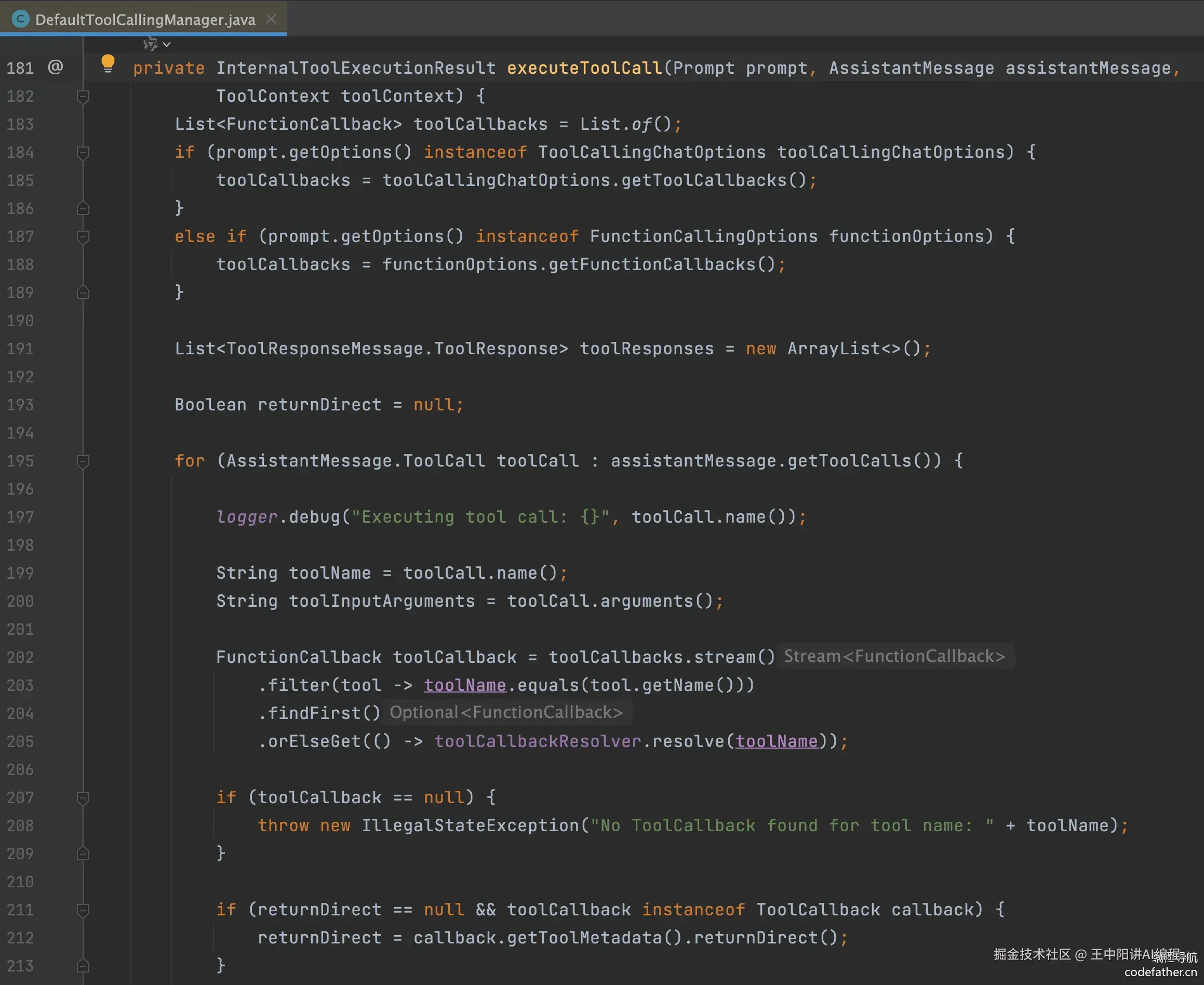Click the Java class icon in the file tab
This screenshot has height=985, width=1204.
pyautogui.click(x=20, y=19)
